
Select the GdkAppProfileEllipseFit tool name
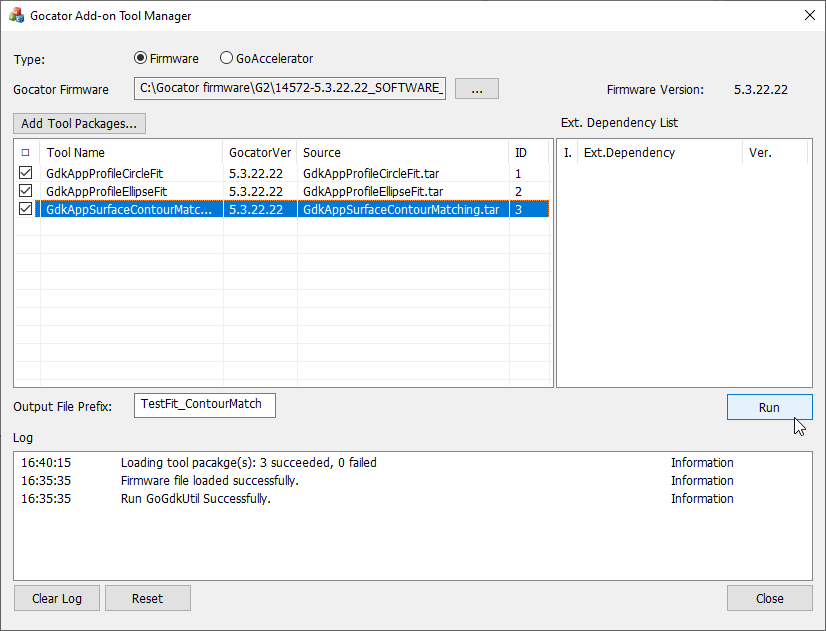tap(106, 191)
